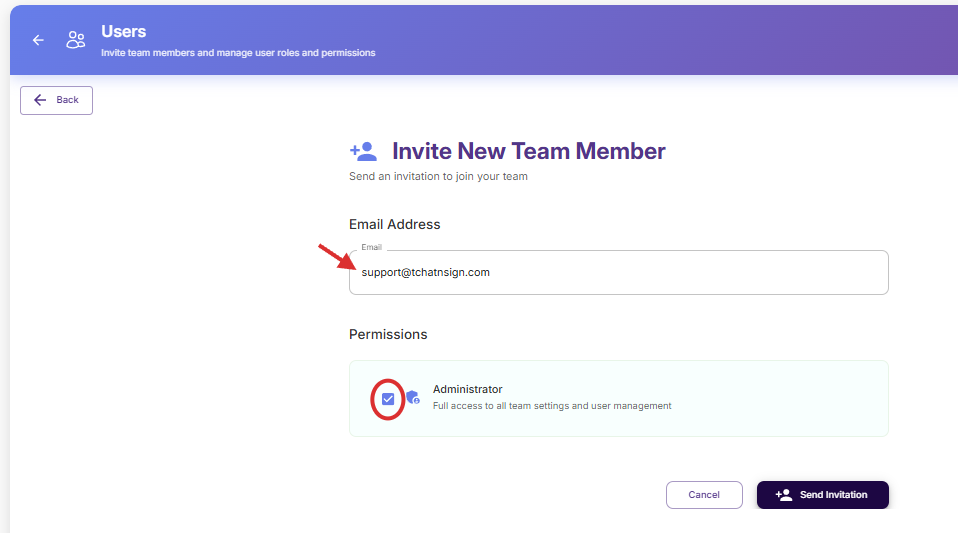Click the add-person icon beside Invite title

(363, 151)
